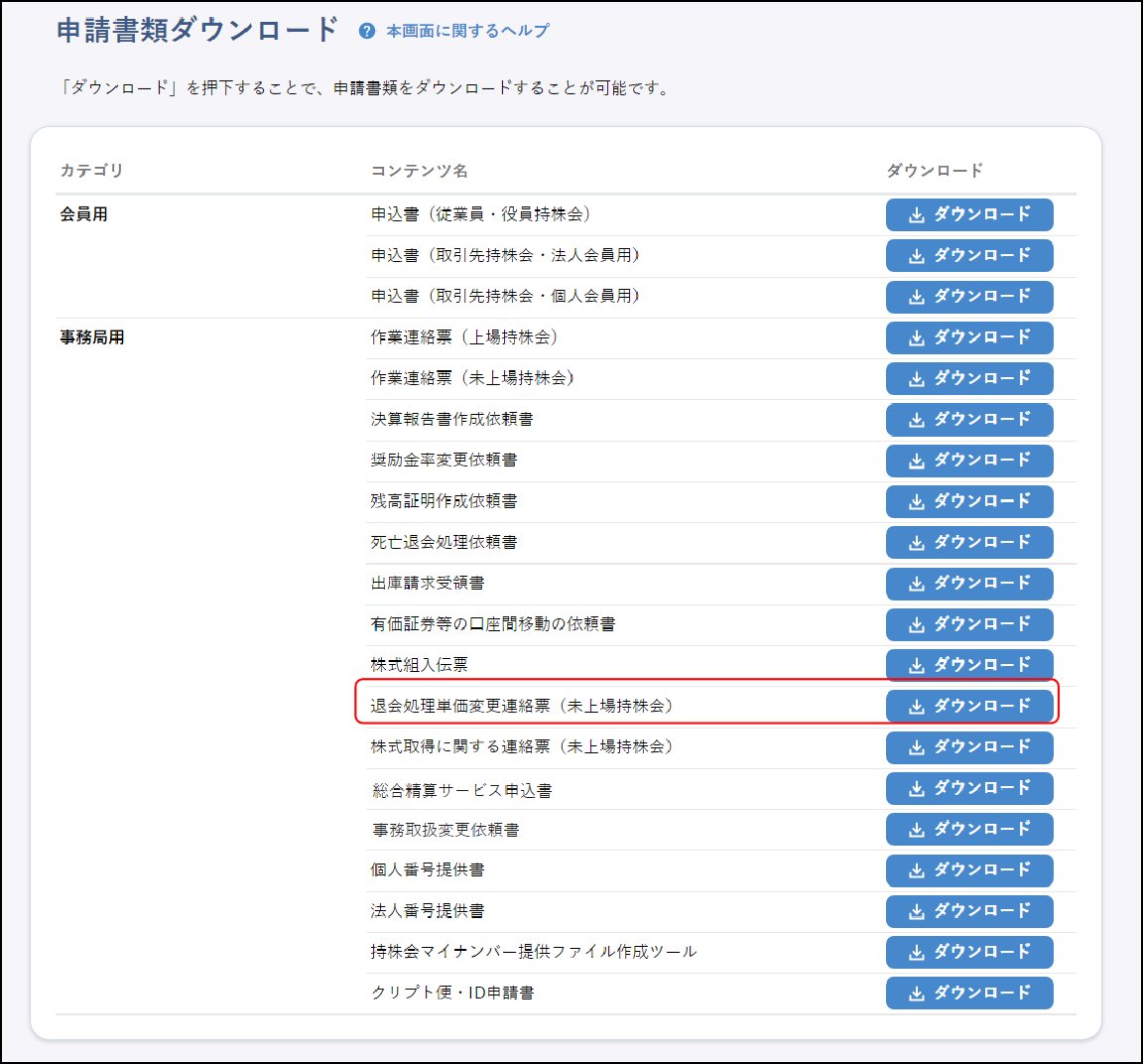Download the 総合精算サービス申込書 form

[x=968, y=788]
